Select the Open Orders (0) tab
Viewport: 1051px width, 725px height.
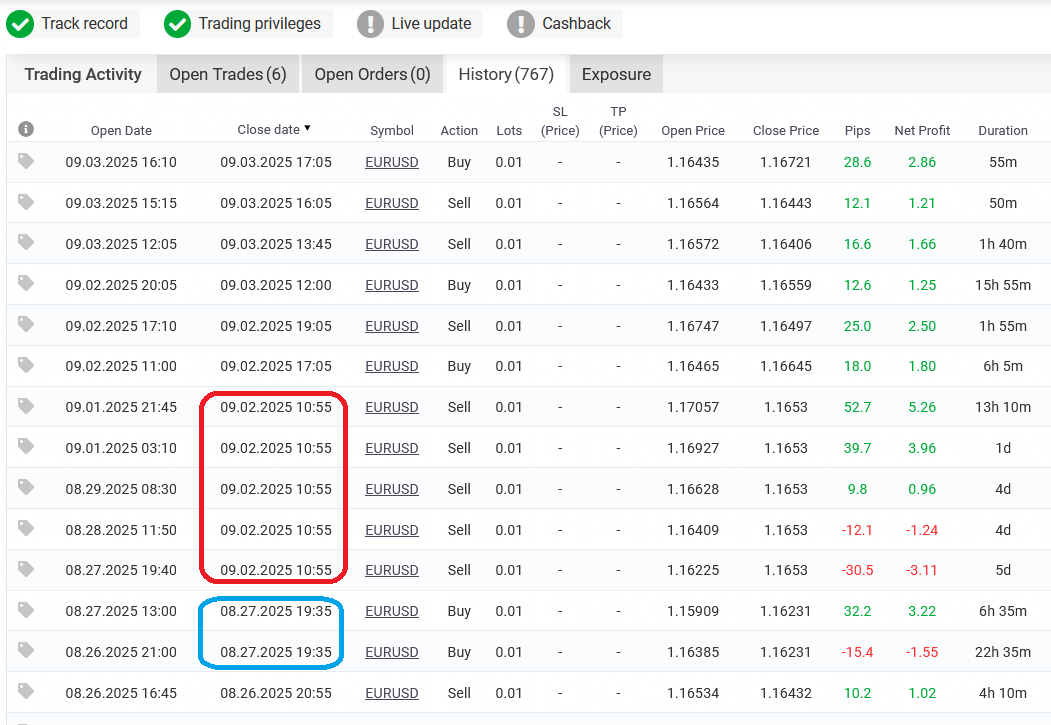(x=372, y=74)
